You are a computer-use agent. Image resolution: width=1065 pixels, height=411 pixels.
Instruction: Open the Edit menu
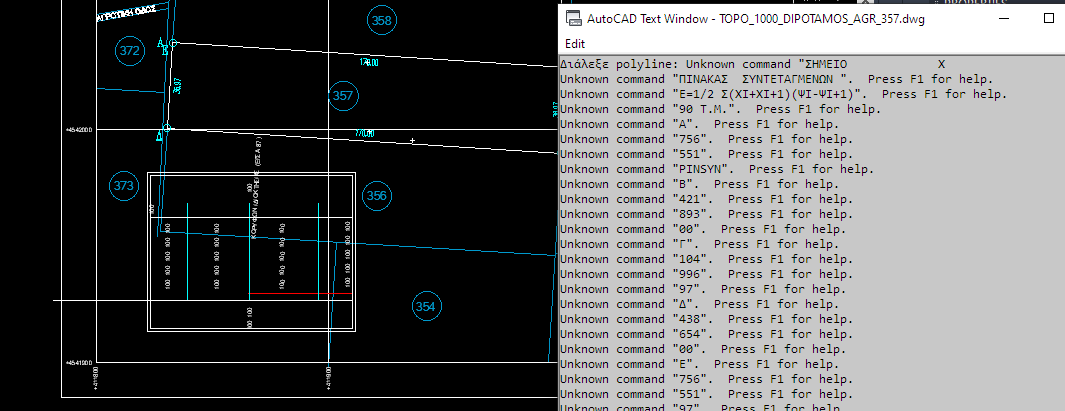[x=575, y=44]
